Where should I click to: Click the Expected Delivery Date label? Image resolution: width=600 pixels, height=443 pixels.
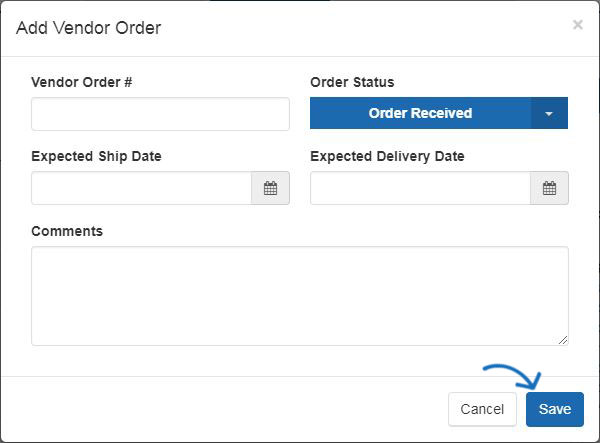(x=387, y=156)
